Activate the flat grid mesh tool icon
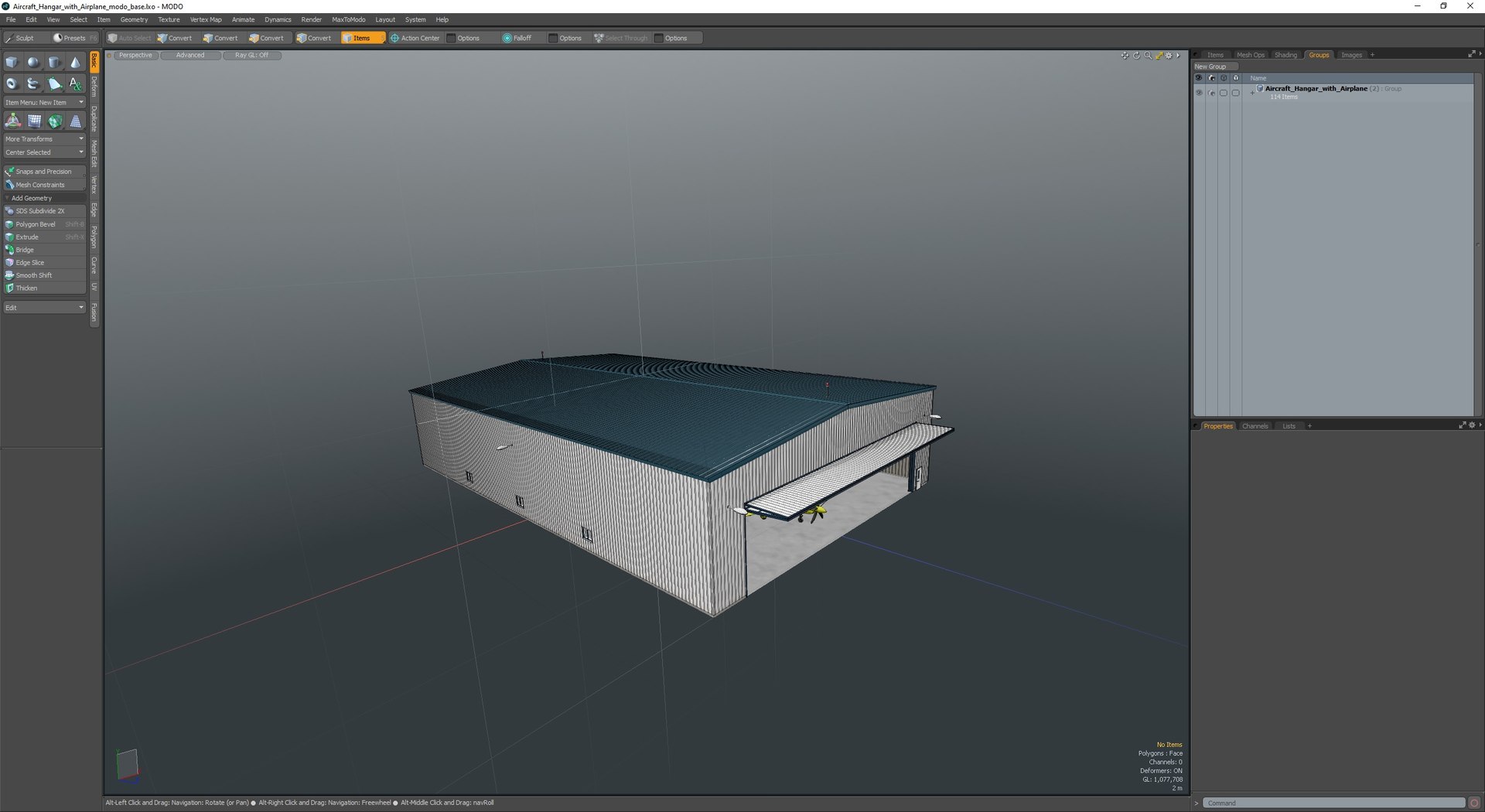The height and width of the screenshot is (812, 1485). click(34, 121)
